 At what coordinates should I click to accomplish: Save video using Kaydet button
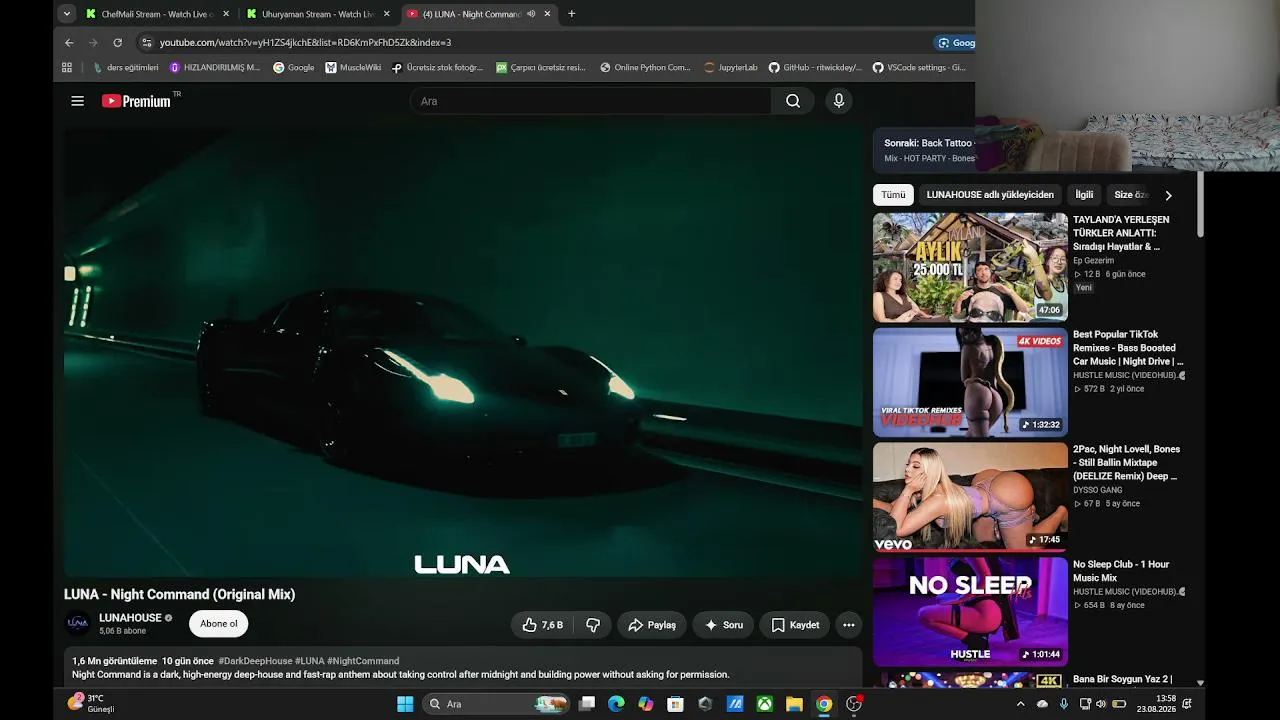795,625
